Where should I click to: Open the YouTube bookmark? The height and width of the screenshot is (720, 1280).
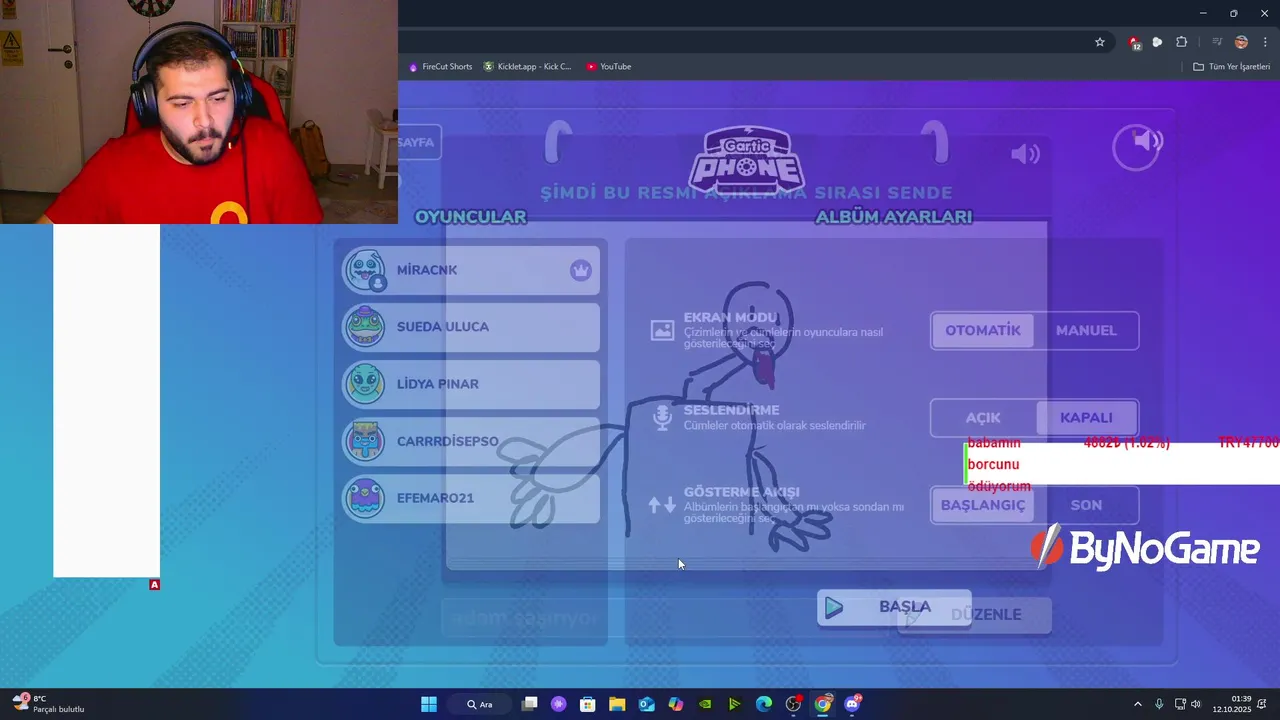608,67
